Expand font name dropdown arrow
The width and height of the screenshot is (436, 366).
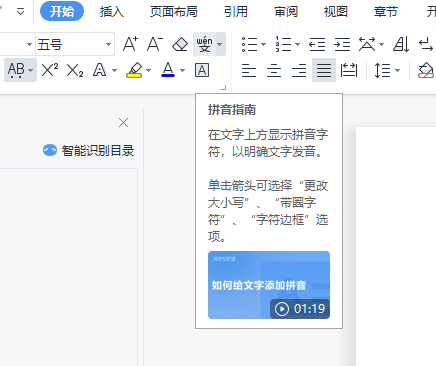tap(29, 44)
